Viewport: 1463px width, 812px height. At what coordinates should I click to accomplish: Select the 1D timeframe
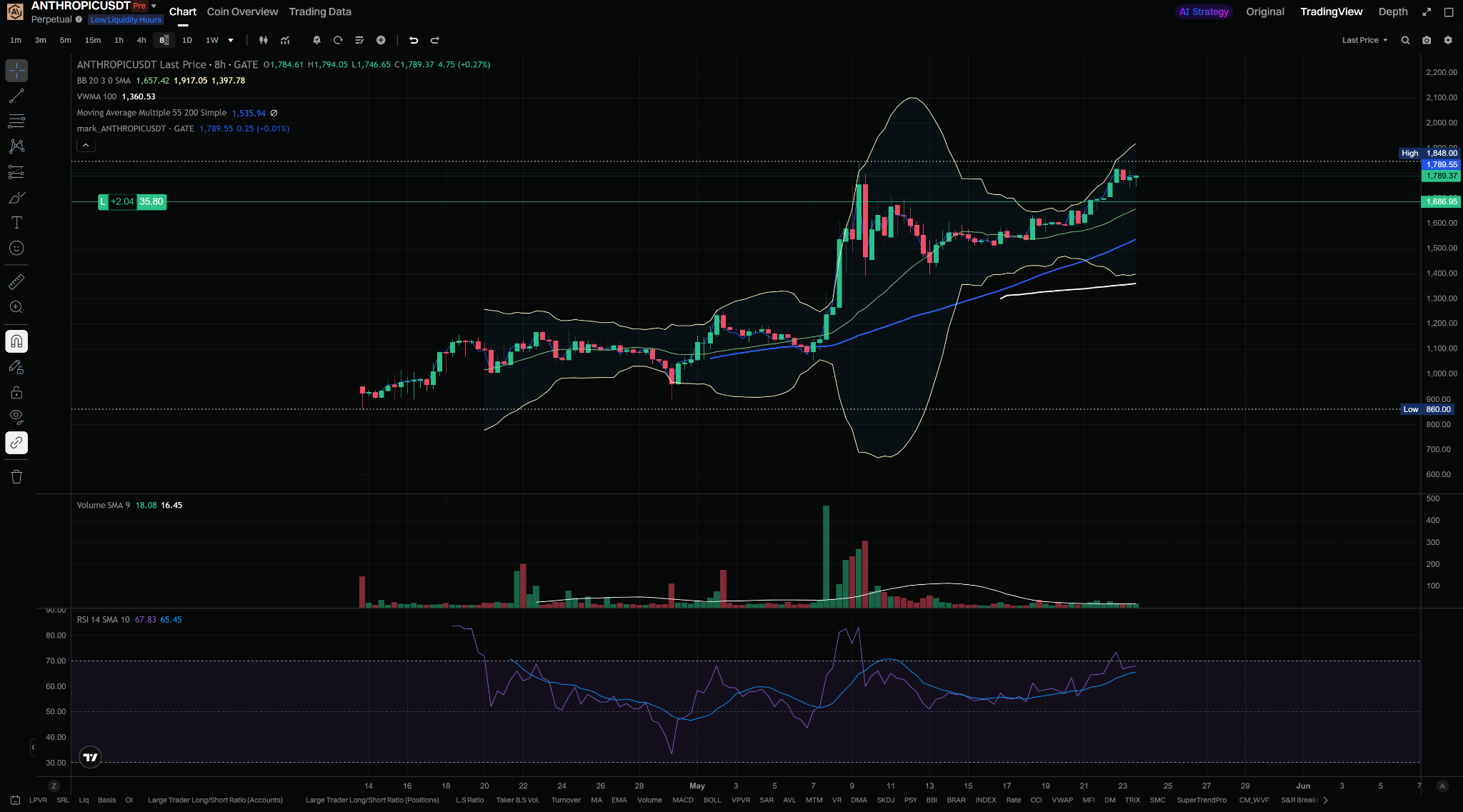tap(187, 40)
